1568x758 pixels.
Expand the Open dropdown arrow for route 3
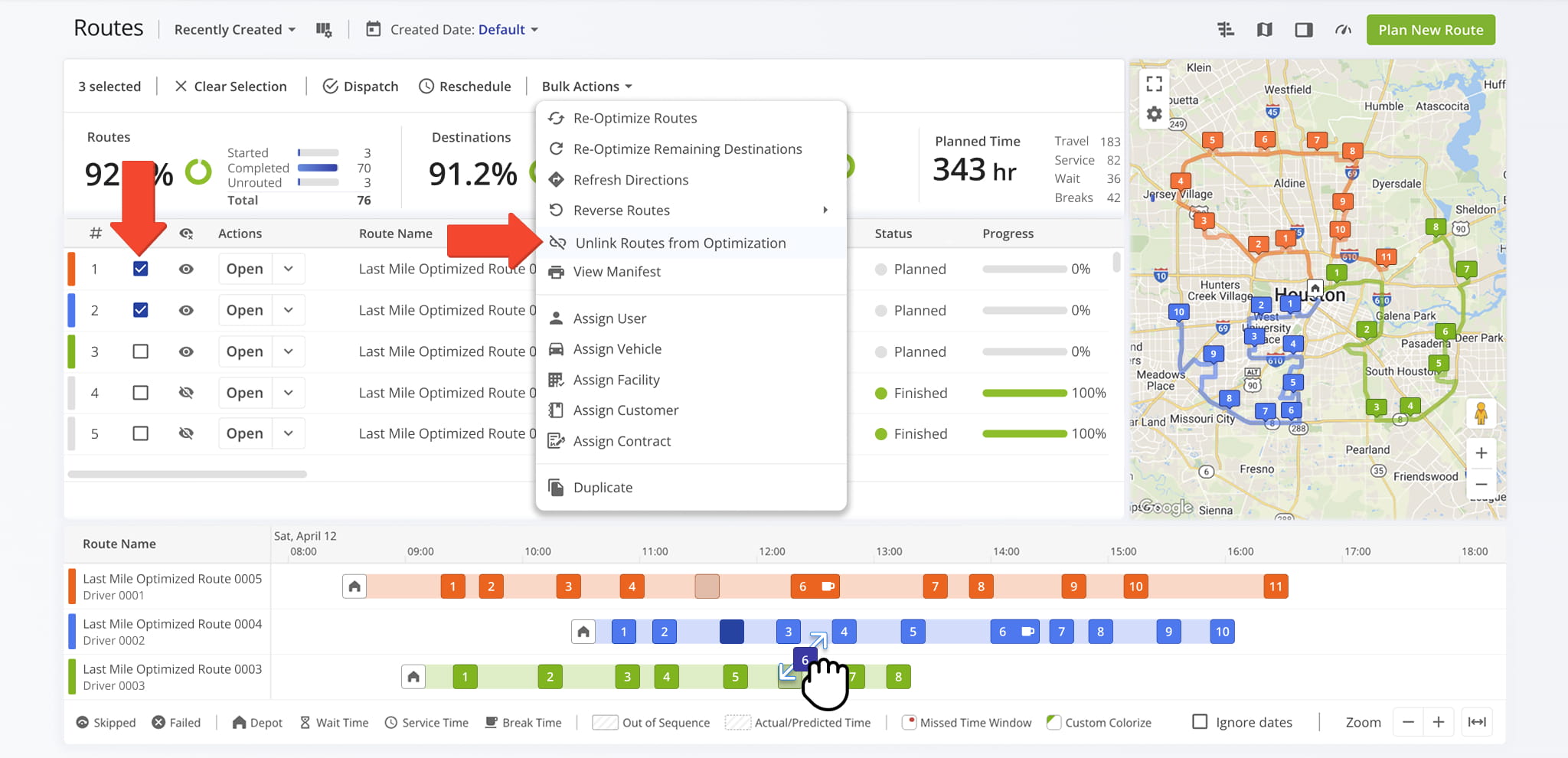[289, 351]
